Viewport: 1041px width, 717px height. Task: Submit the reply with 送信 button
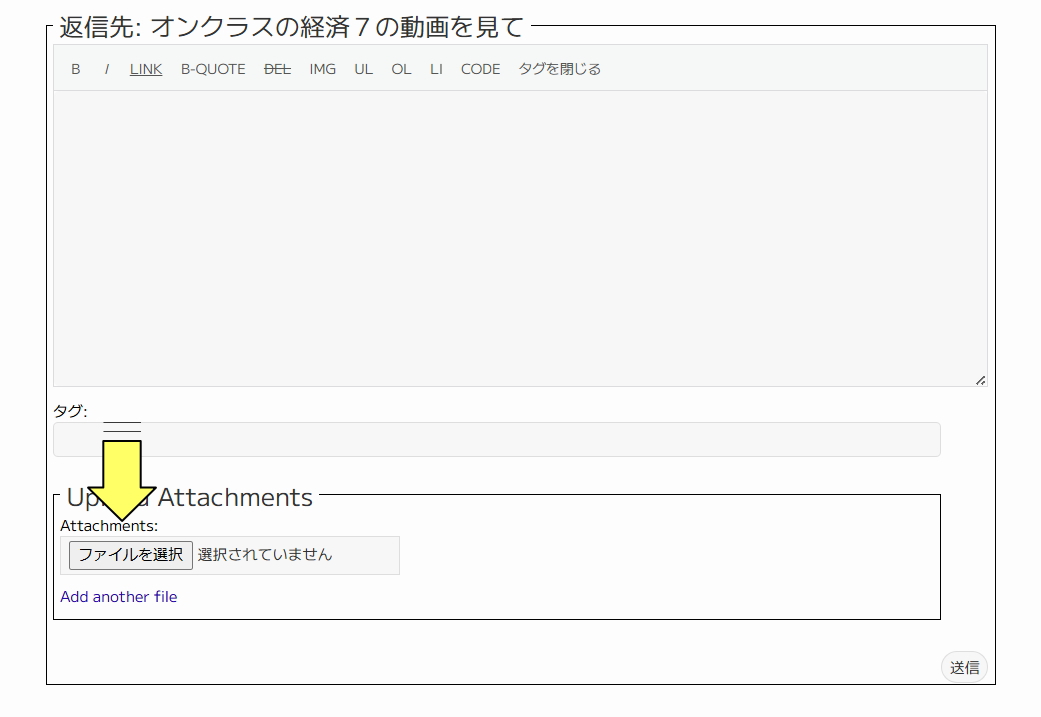click(x=964, y=668)
